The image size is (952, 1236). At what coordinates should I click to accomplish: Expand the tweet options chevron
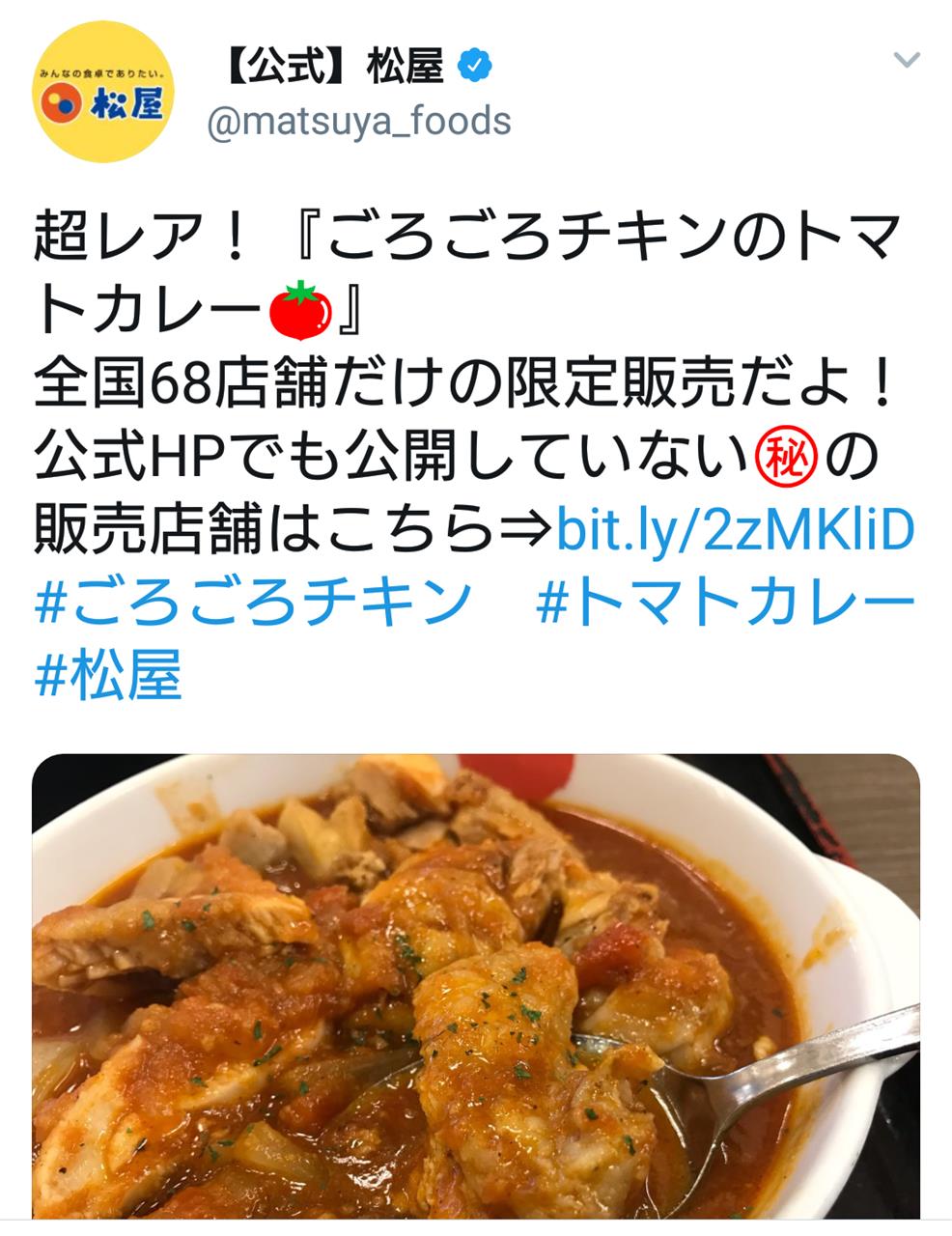click(907, 61)
